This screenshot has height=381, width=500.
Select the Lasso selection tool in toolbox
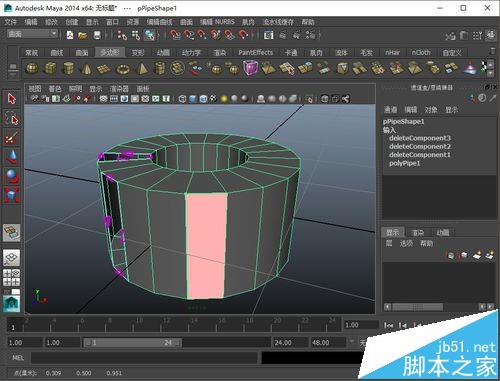click(12, 118)
